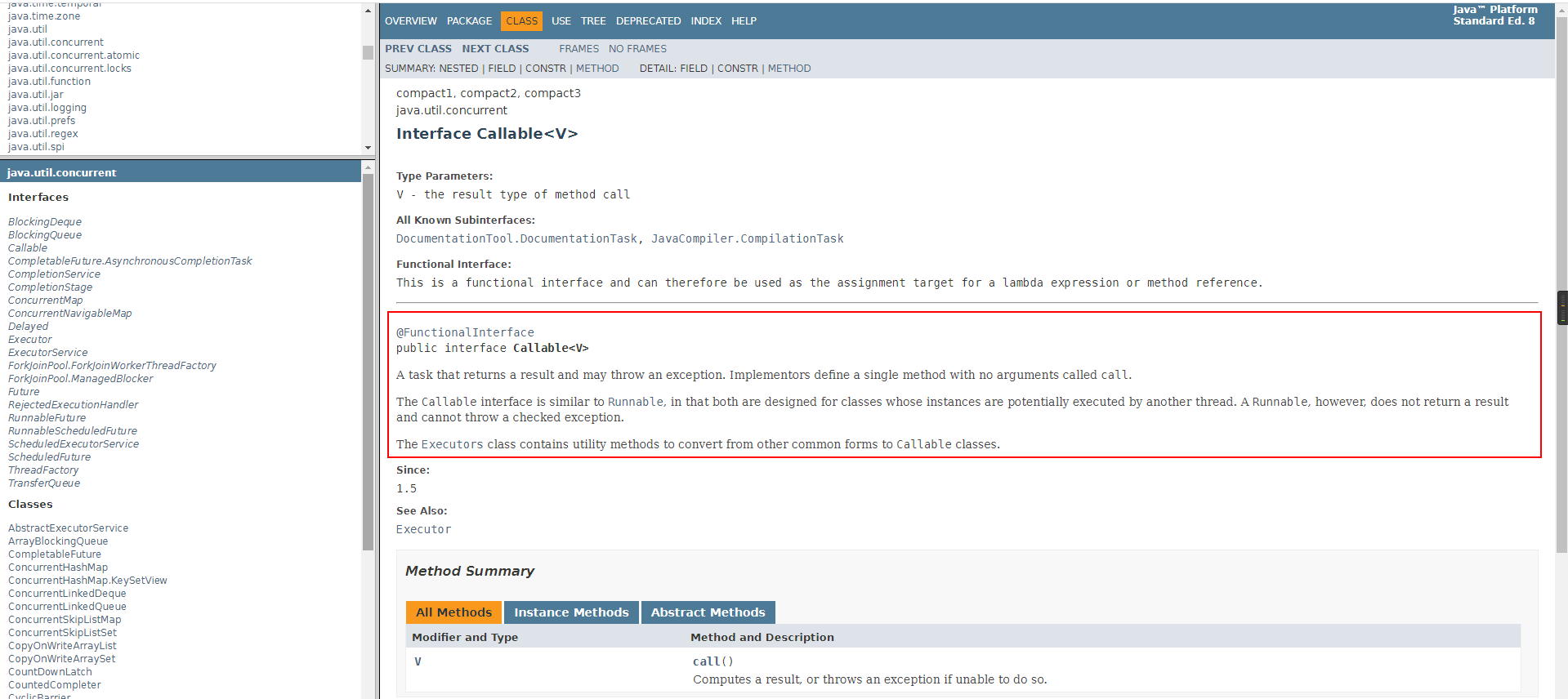The width and height of the screenshot is (1568, 699).
Task: Open ExecutorService in the Interfaces list
Action: [x=47, y=353]
